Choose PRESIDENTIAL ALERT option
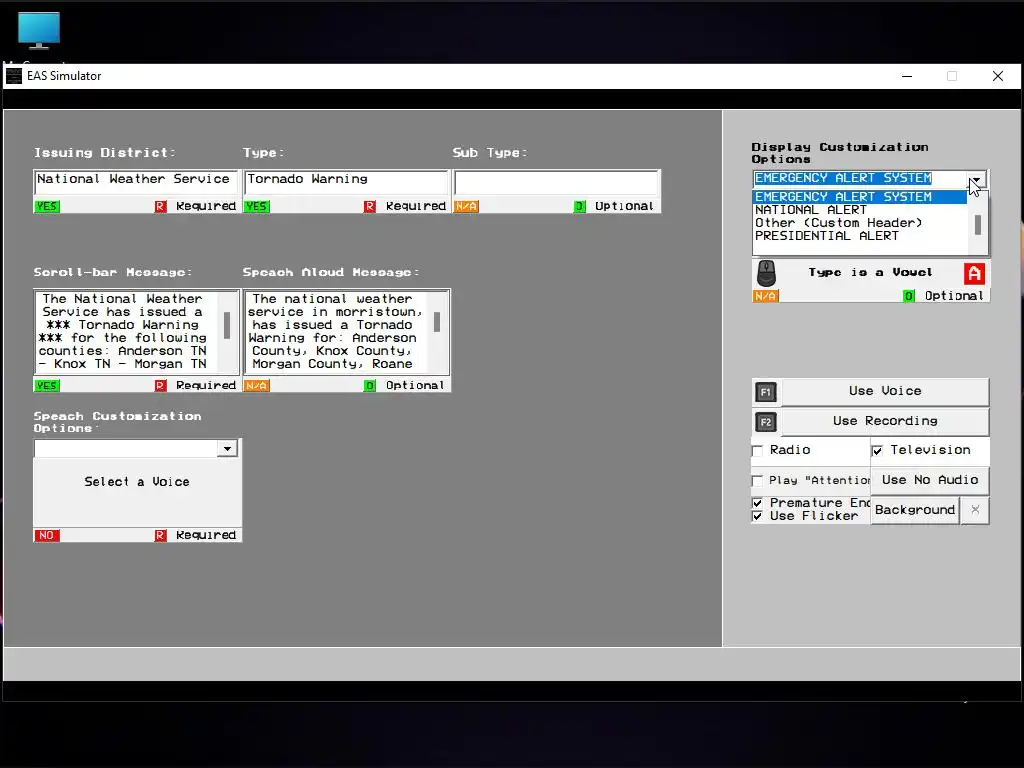The image size is (1024, 768). click(859, 236)
